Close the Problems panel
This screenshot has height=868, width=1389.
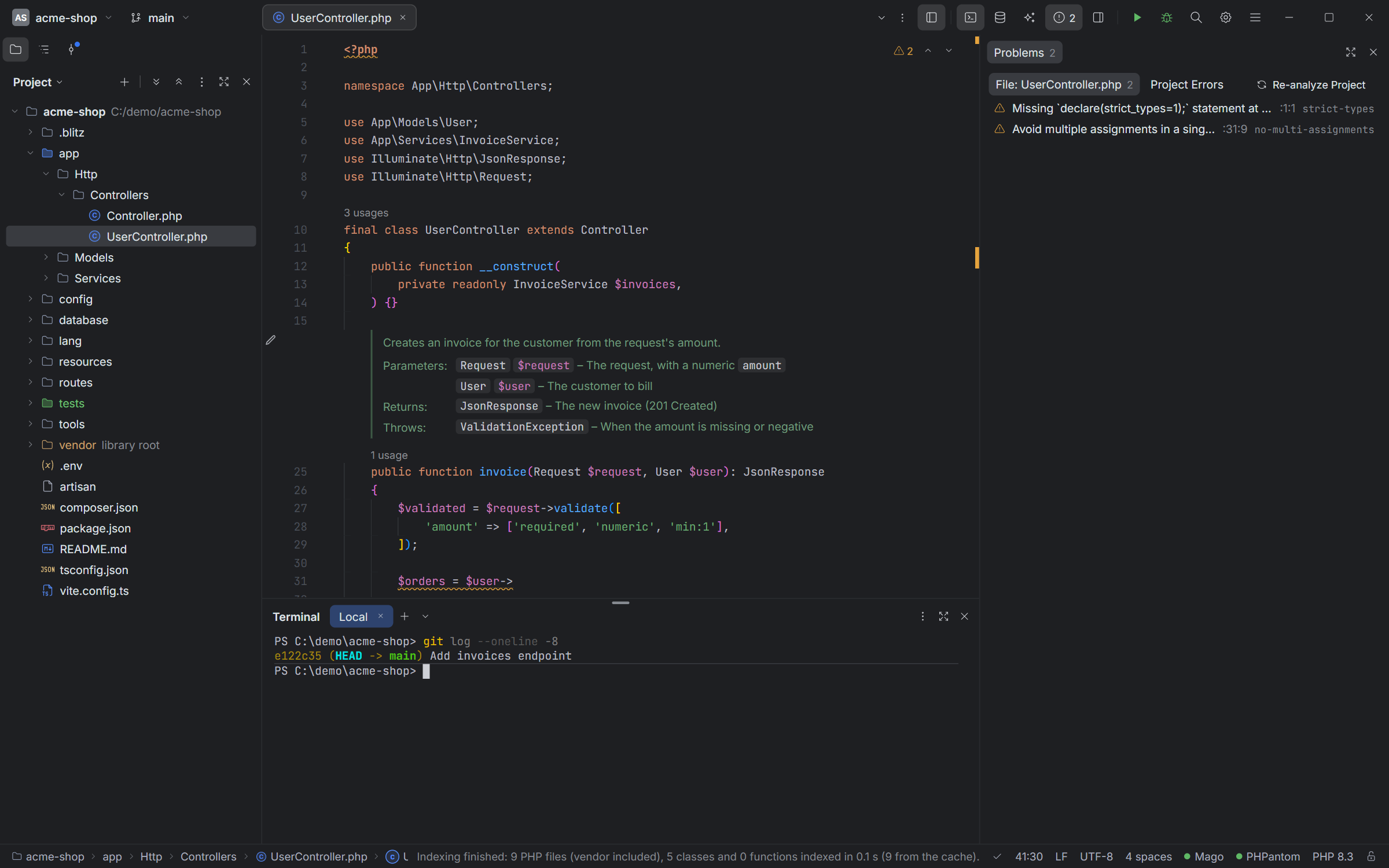pos(1373,52)
